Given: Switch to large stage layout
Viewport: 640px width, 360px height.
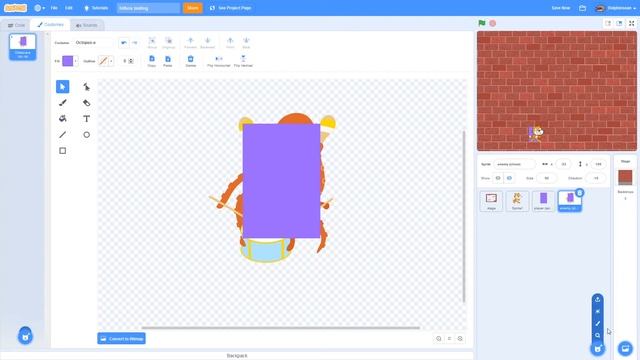Looking at the screenshot, I should pyautogui.click(x=620, y=23).
